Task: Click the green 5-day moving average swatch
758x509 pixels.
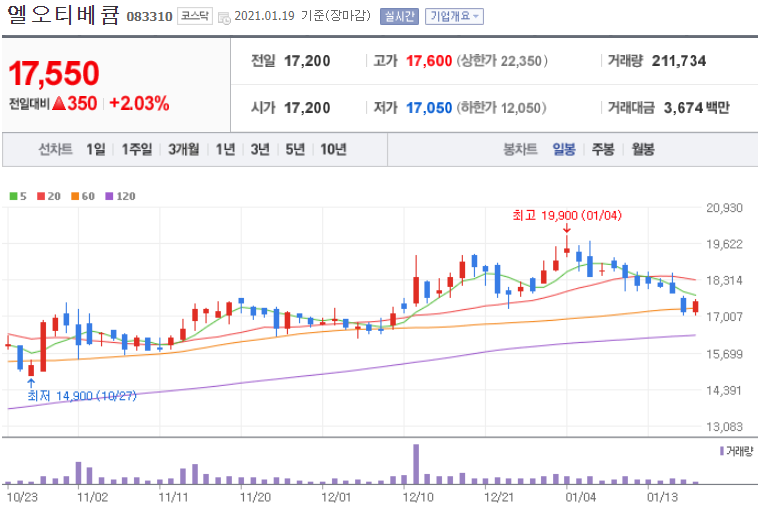Action: click(14, 196)
